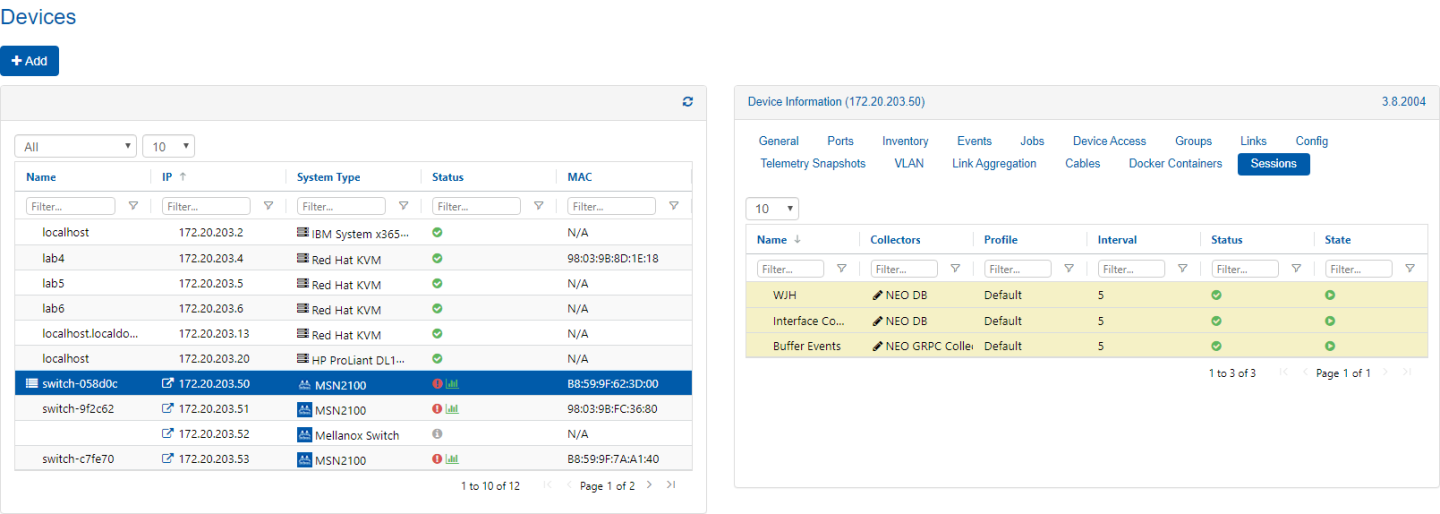Viewport: 1440px width, 514px height.
Task: Switch to the Ports tab
Action: coord(840,141)
